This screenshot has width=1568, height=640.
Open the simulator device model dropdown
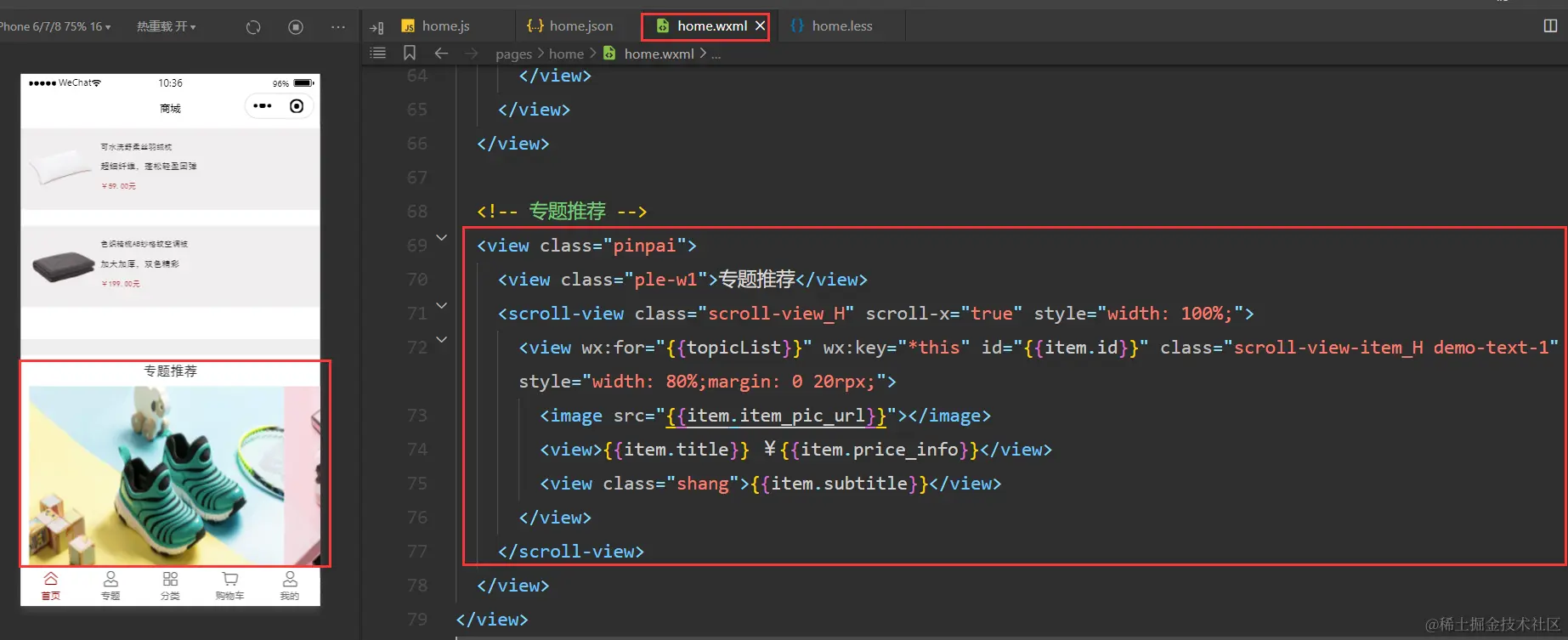click(55, 26)
